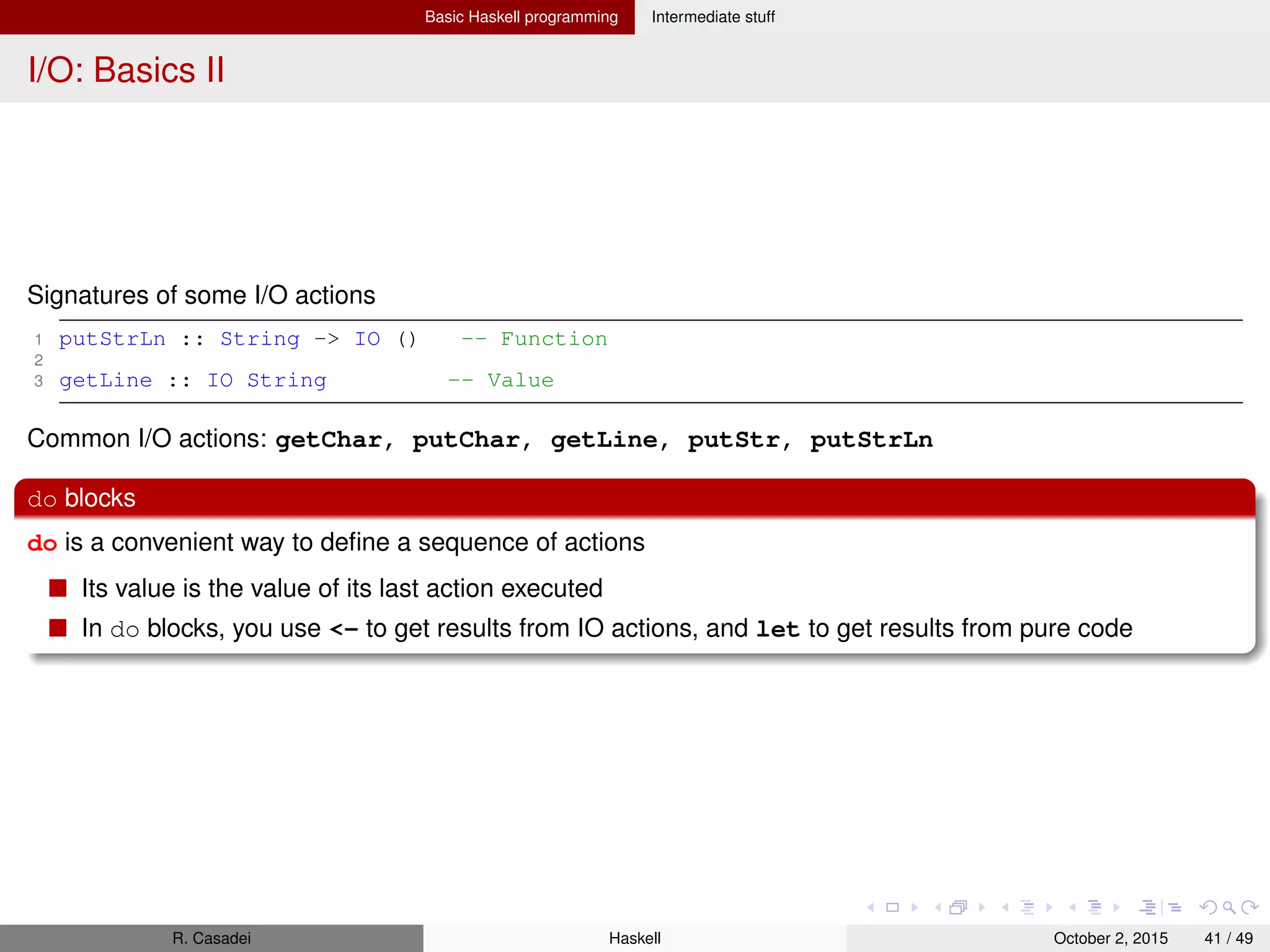Click the slide rectangle navigation icon

[x=892, y=907]
